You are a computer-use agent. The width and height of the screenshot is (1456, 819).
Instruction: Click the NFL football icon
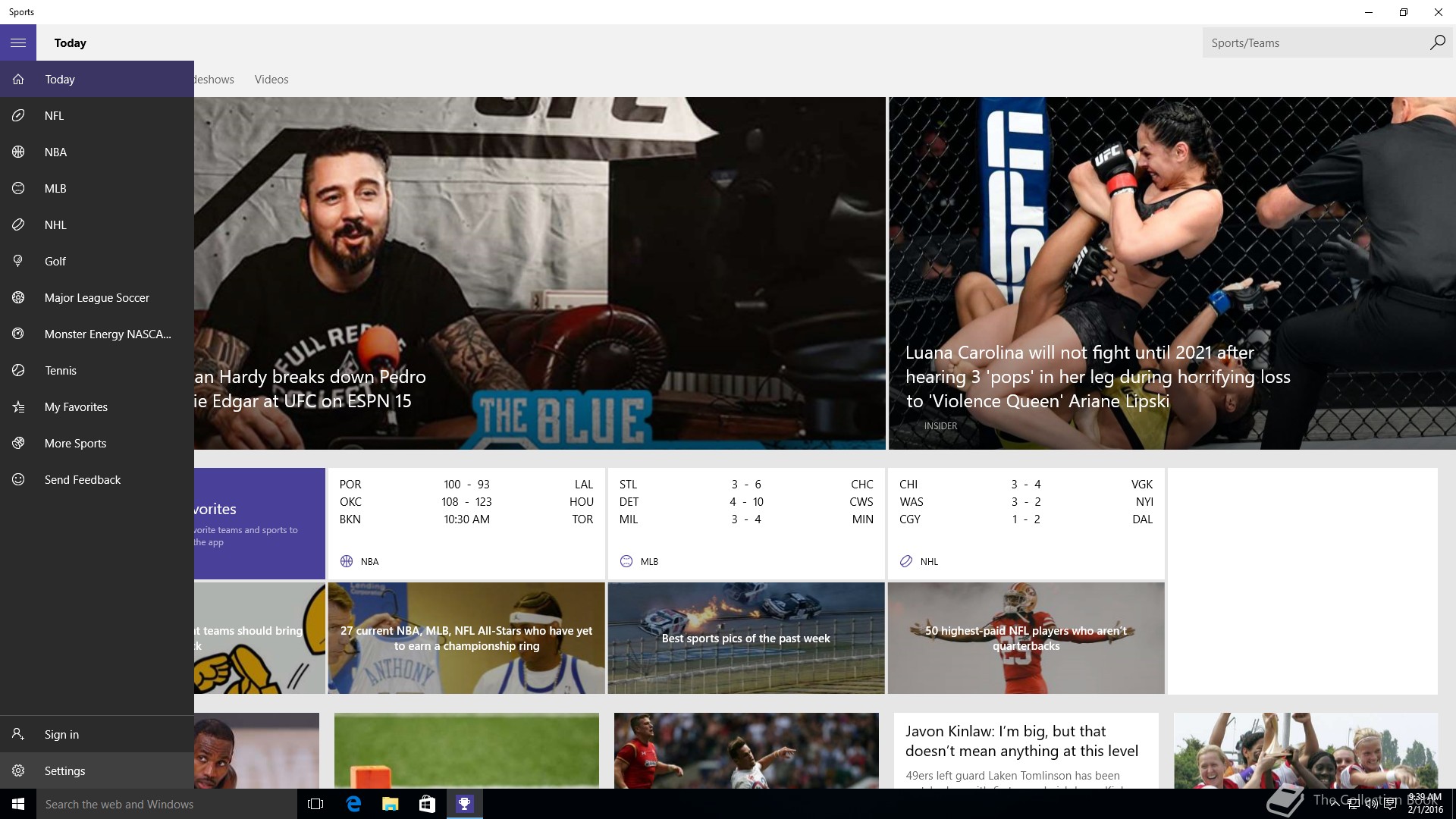[18, 115]
